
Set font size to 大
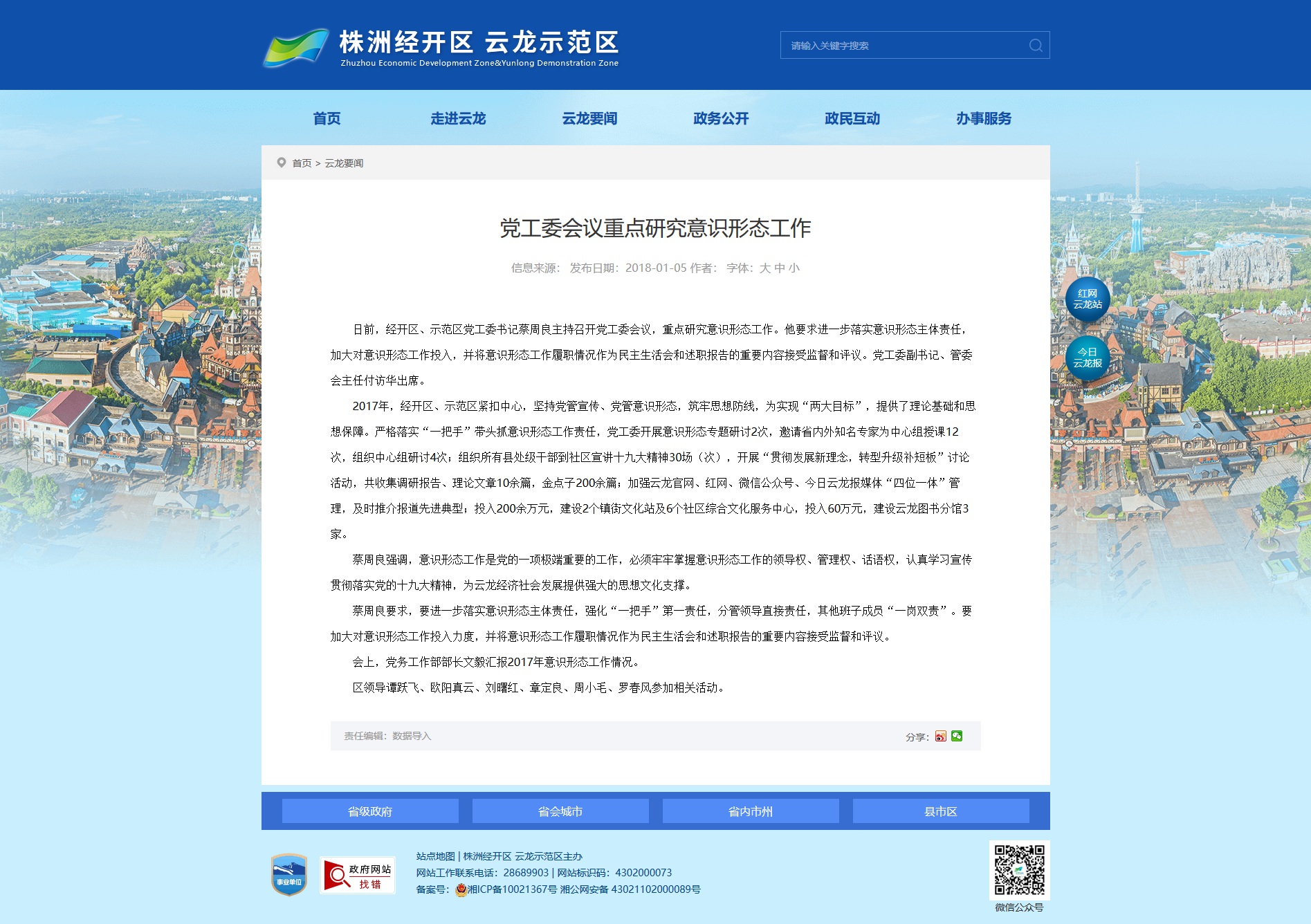point(764,268)
